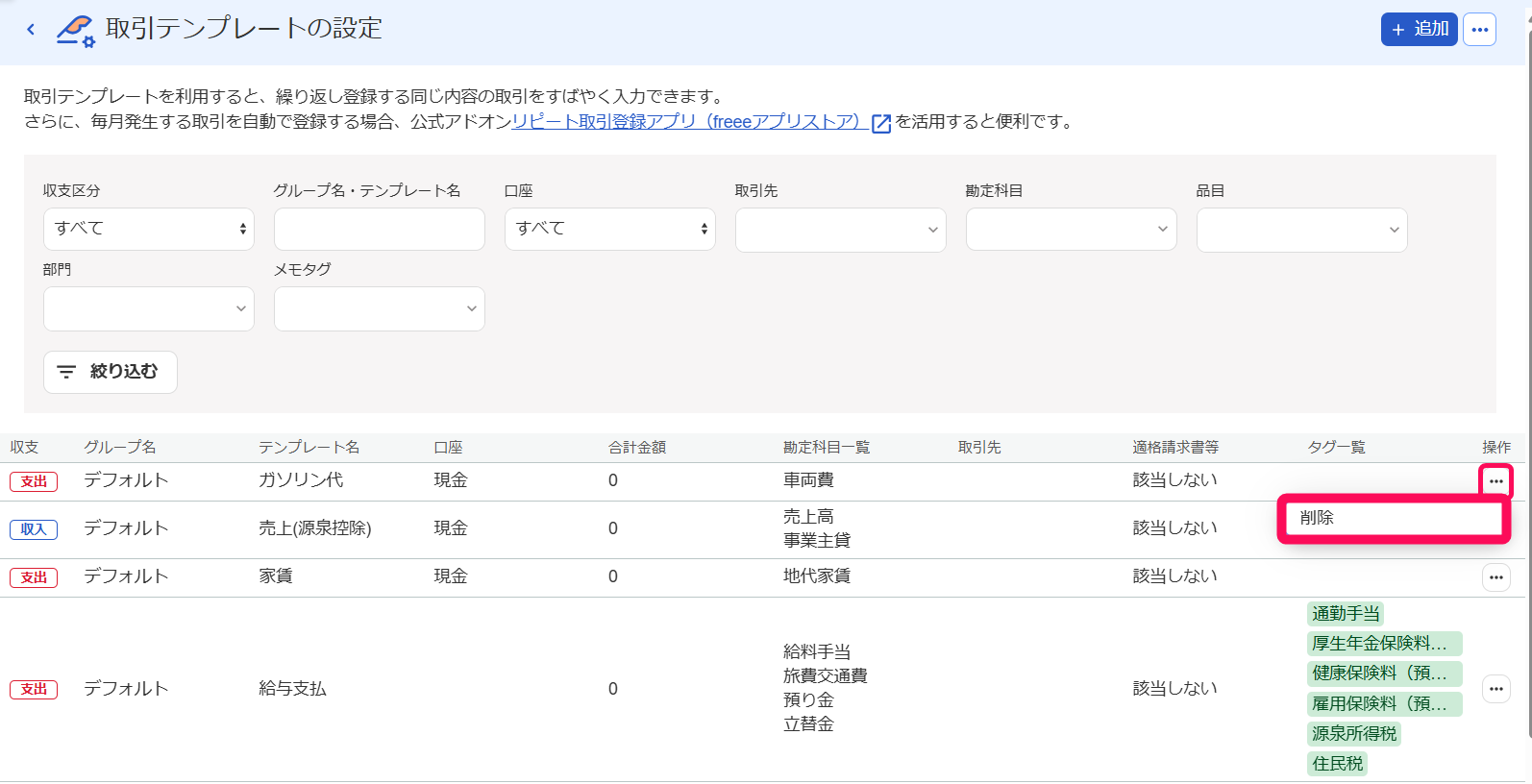Click the 勘定科目一覧 column header
The image size is (1532, 784).
[827, 448]
